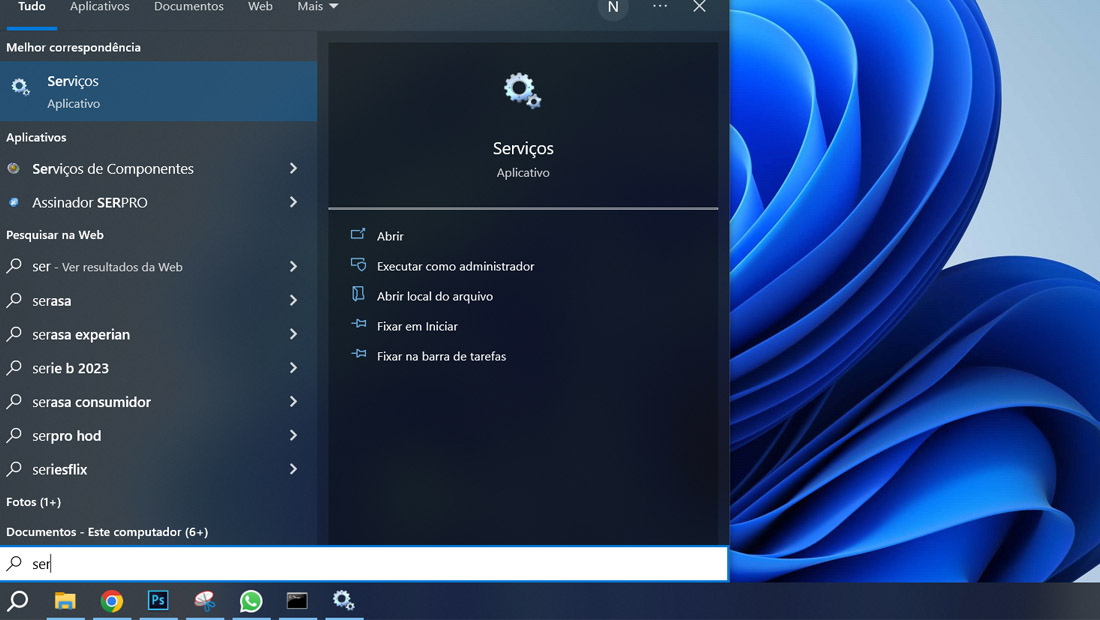Expand Serviços de Componentes chevron

293,168
